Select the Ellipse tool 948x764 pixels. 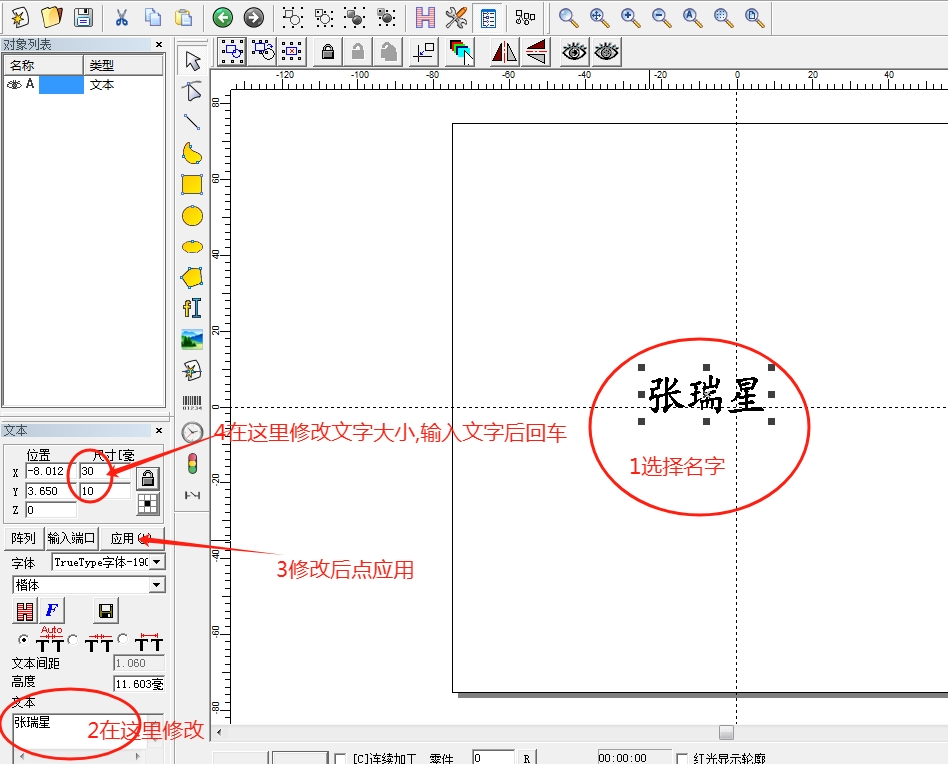tap(192, 247)
